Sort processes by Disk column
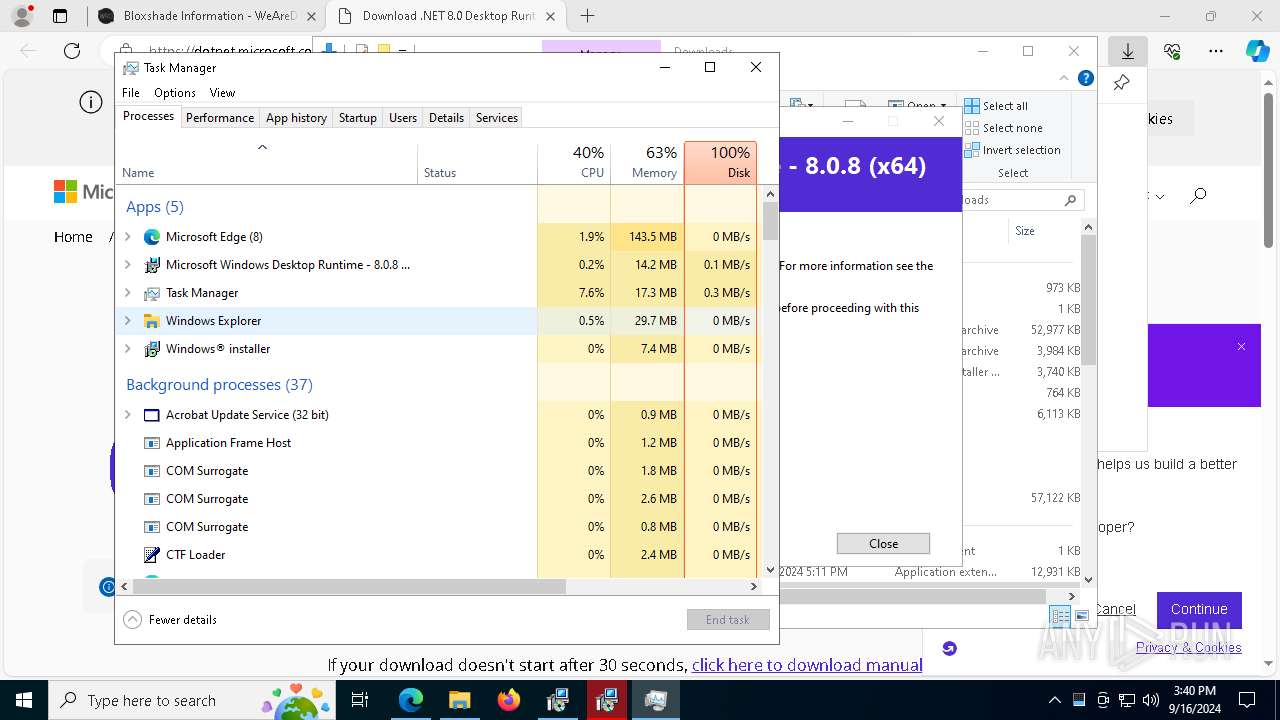Viewport: 1280px width, 720px height. [720, 162]
